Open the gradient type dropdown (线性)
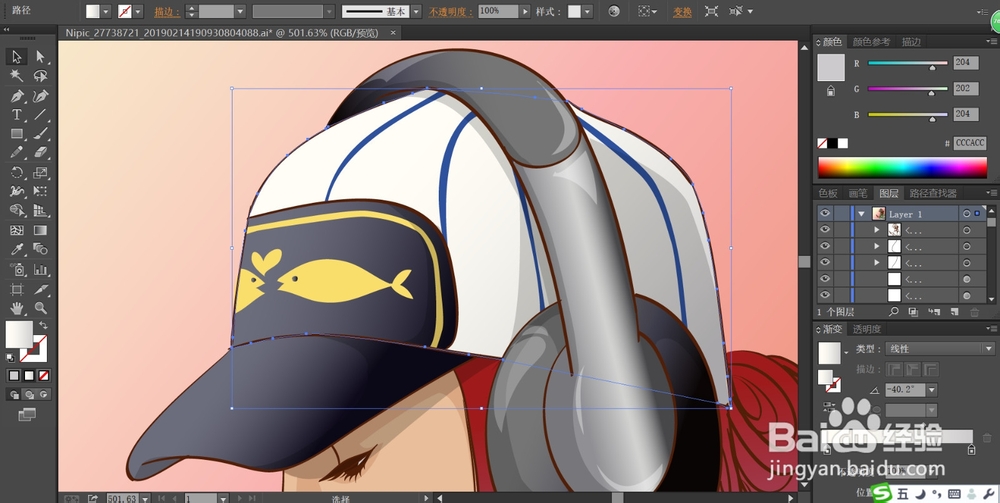Image resolution: width=1000 pixels, height=503 pixels. (939, 349)
